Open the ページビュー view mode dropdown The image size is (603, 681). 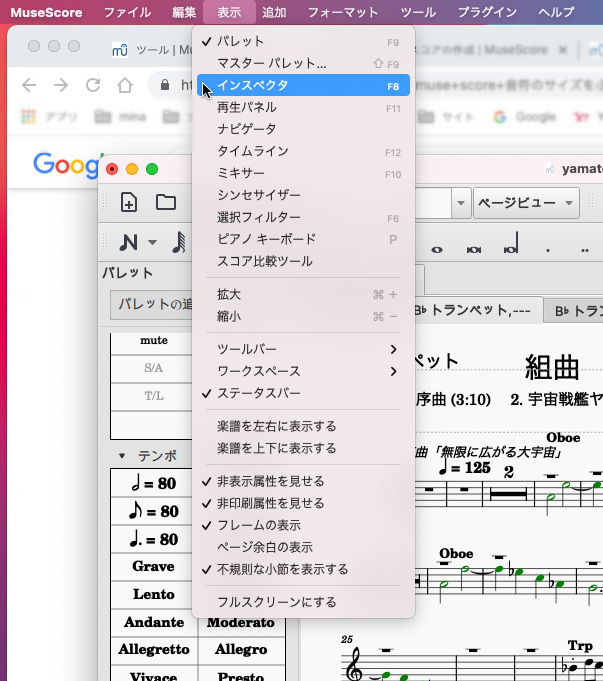point(526,202)
